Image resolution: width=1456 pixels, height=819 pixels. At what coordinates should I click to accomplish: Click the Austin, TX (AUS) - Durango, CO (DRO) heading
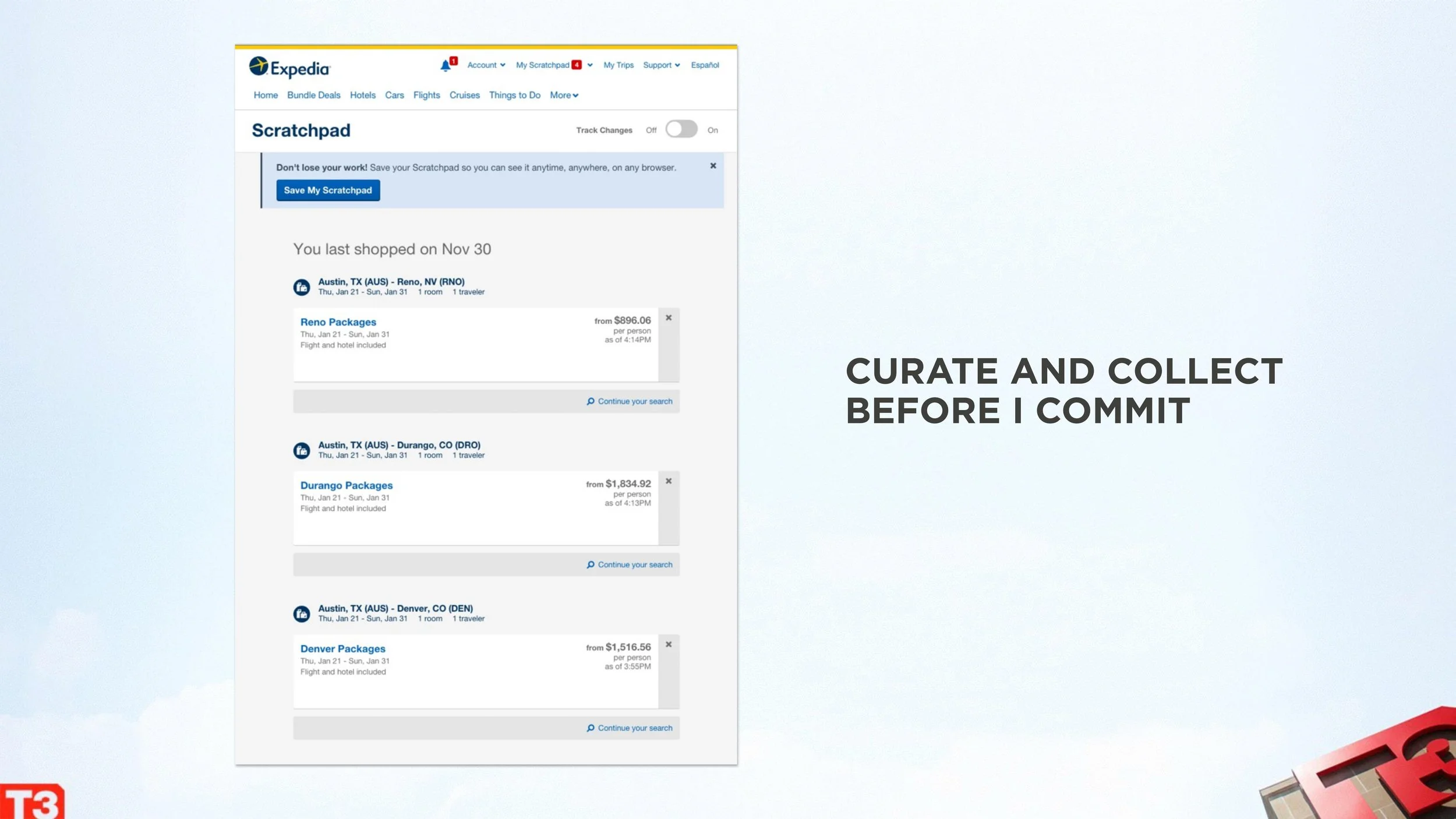click(x=400, y=445)
